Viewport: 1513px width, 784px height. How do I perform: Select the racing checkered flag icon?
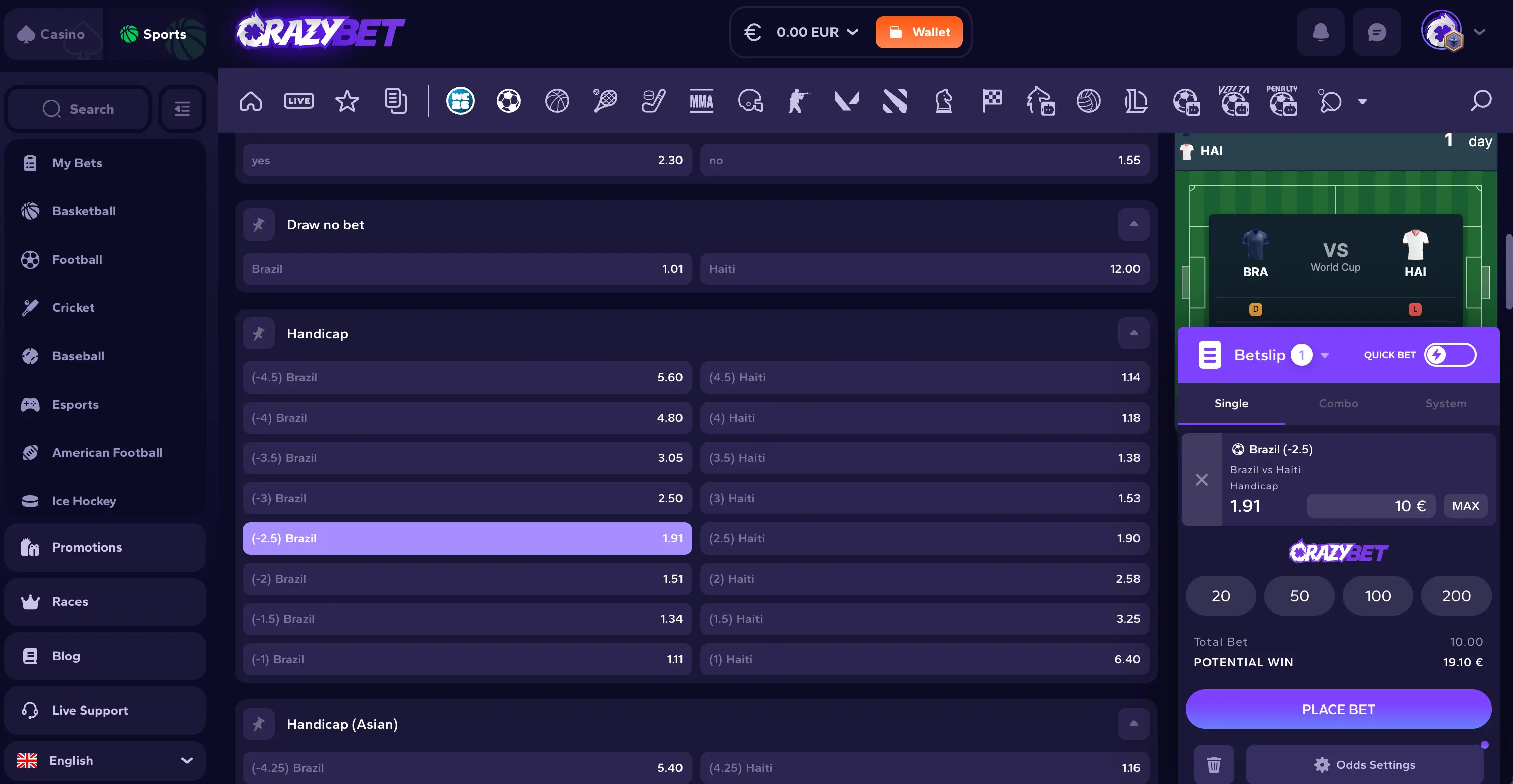pos(992,101)
